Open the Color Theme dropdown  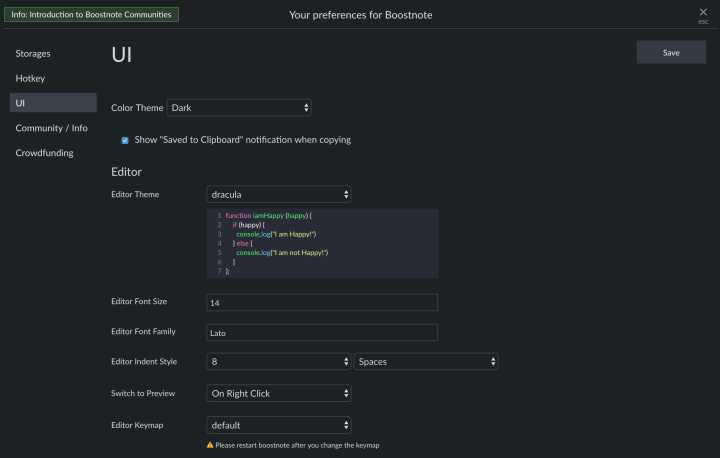pos(239,107)
